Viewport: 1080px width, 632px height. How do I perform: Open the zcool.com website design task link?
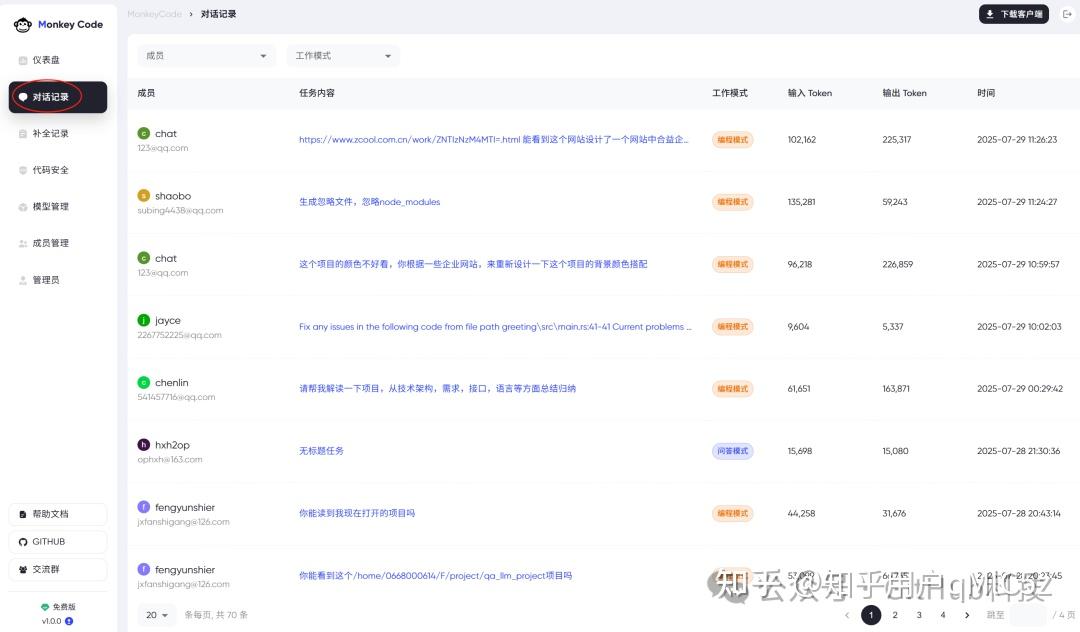494,139
